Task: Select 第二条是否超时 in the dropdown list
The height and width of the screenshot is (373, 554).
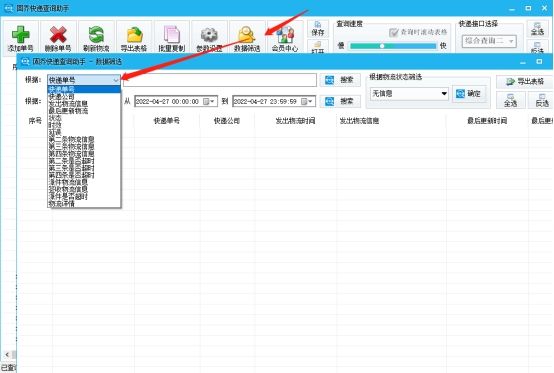Action: (84, 161)
